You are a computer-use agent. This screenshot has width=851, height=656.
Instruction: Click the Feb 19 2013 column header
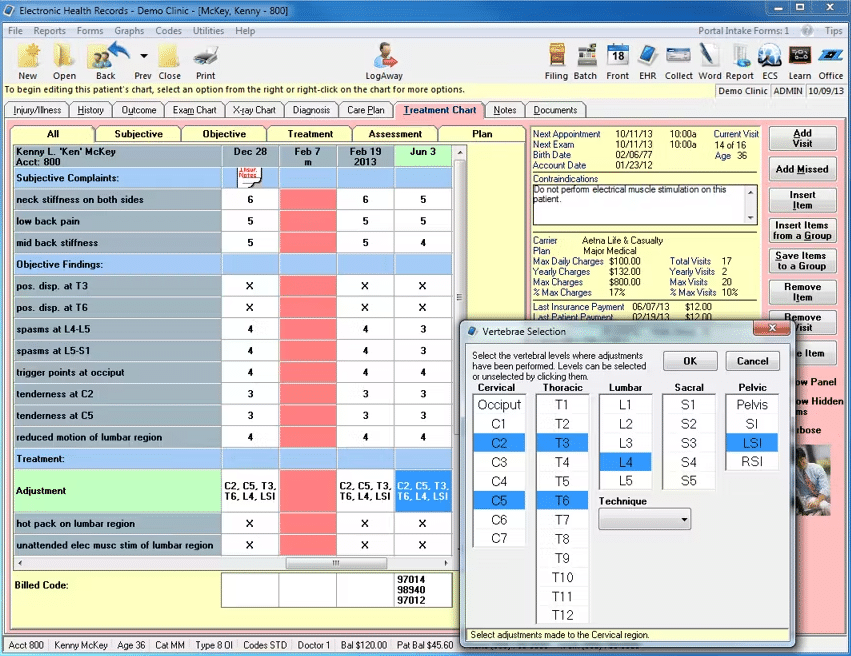[365, 156]
